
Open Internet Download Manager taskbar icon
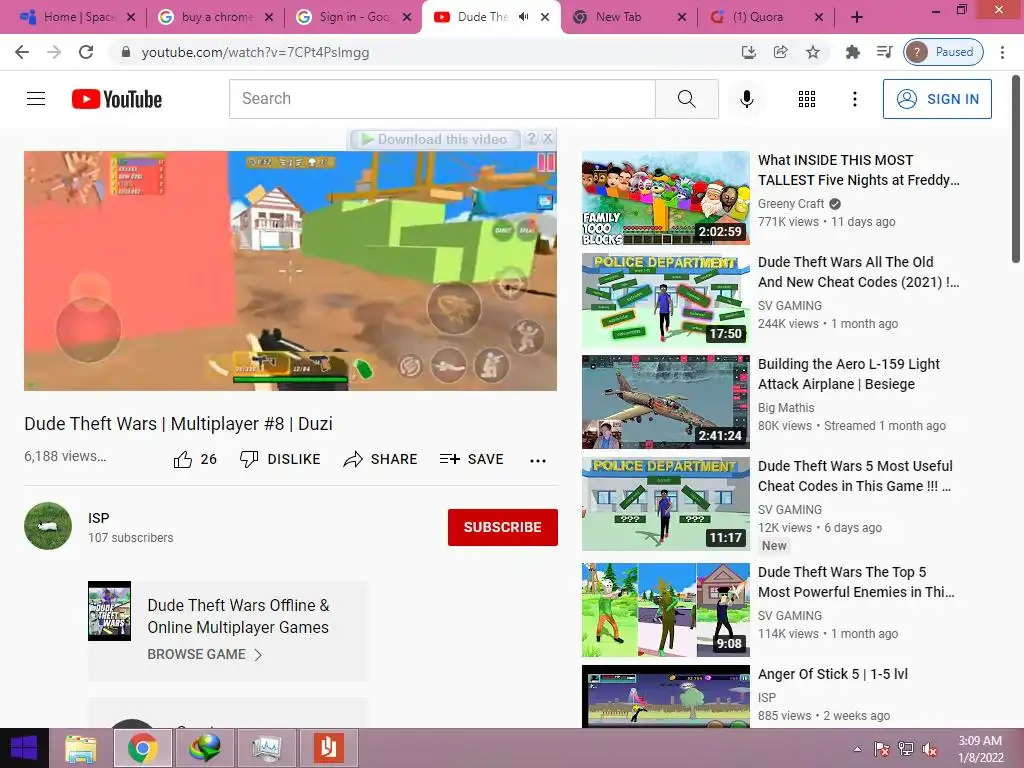pos(204,748)
